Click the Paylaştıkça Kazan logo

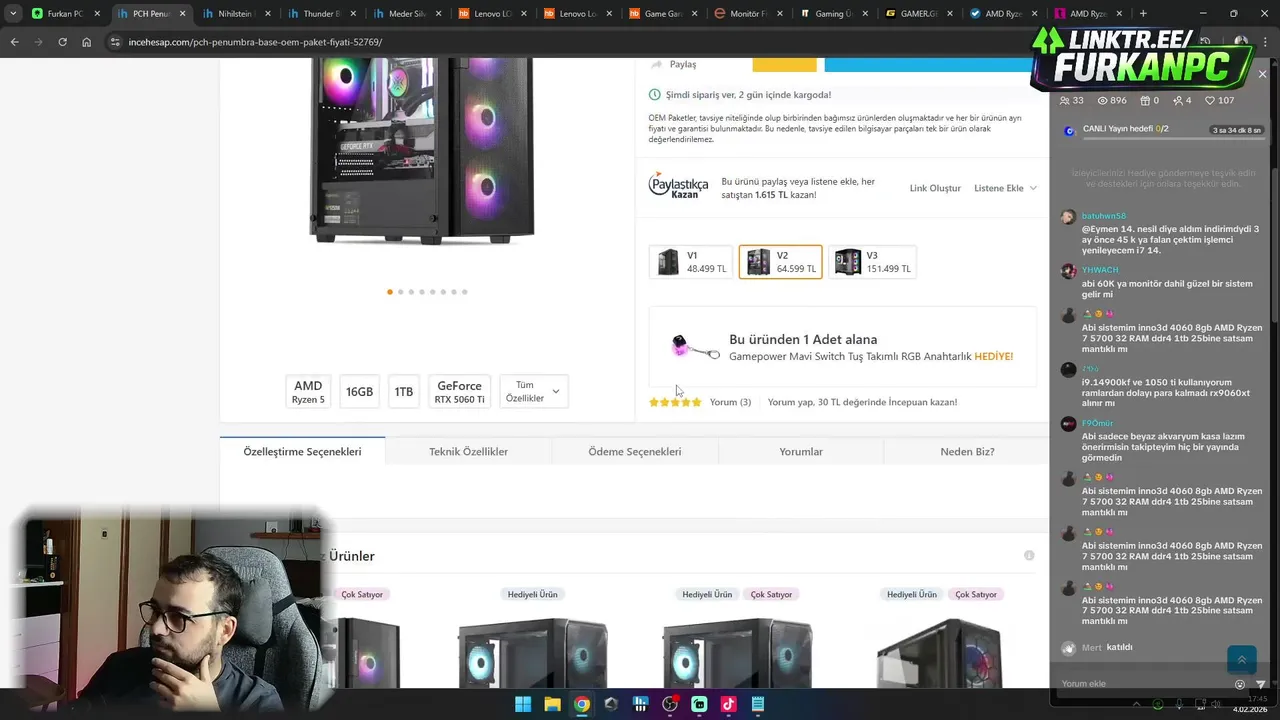point(678,186)
